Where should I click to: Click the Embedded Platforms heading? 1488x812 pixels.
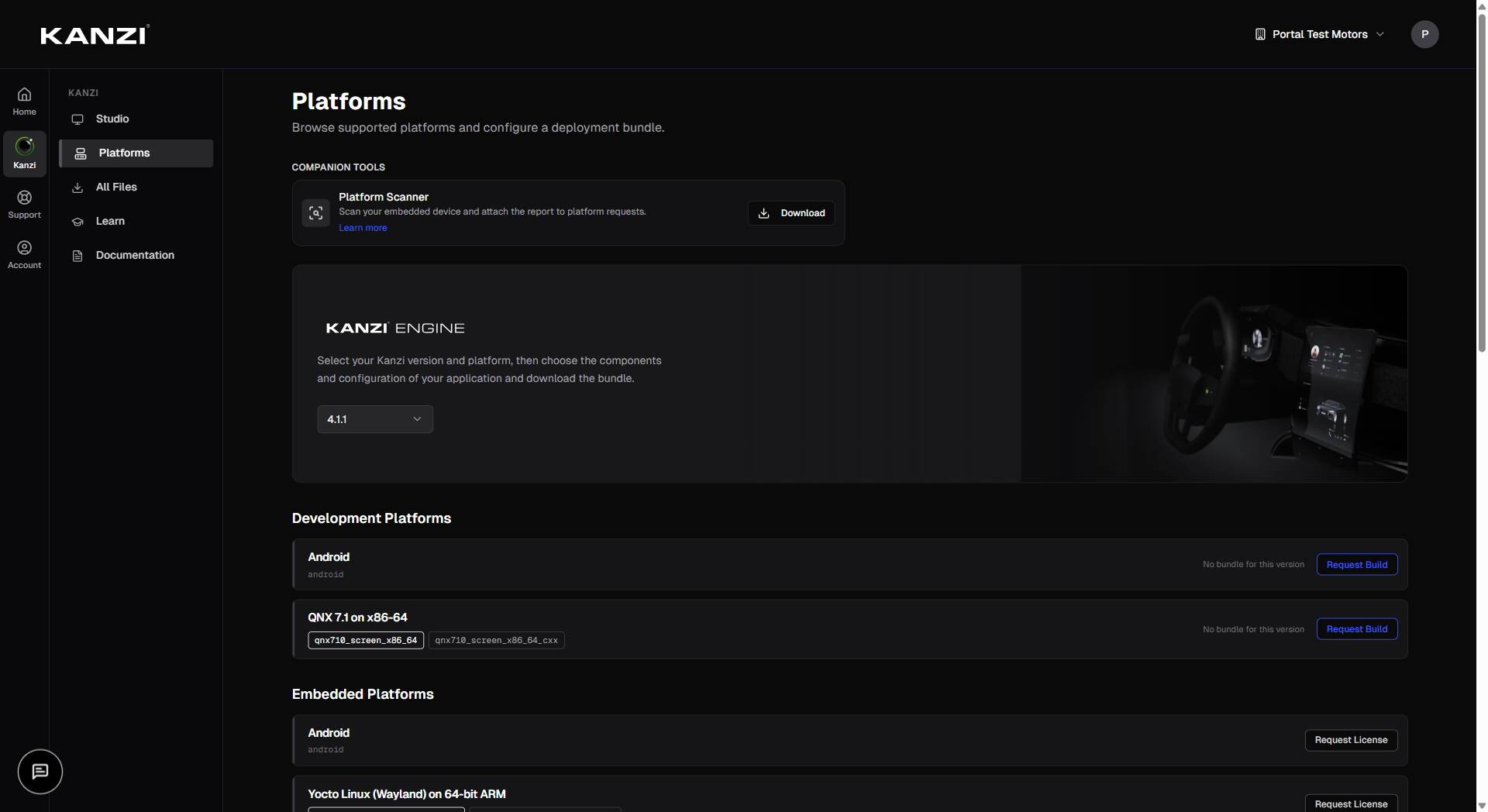(363, 694)
